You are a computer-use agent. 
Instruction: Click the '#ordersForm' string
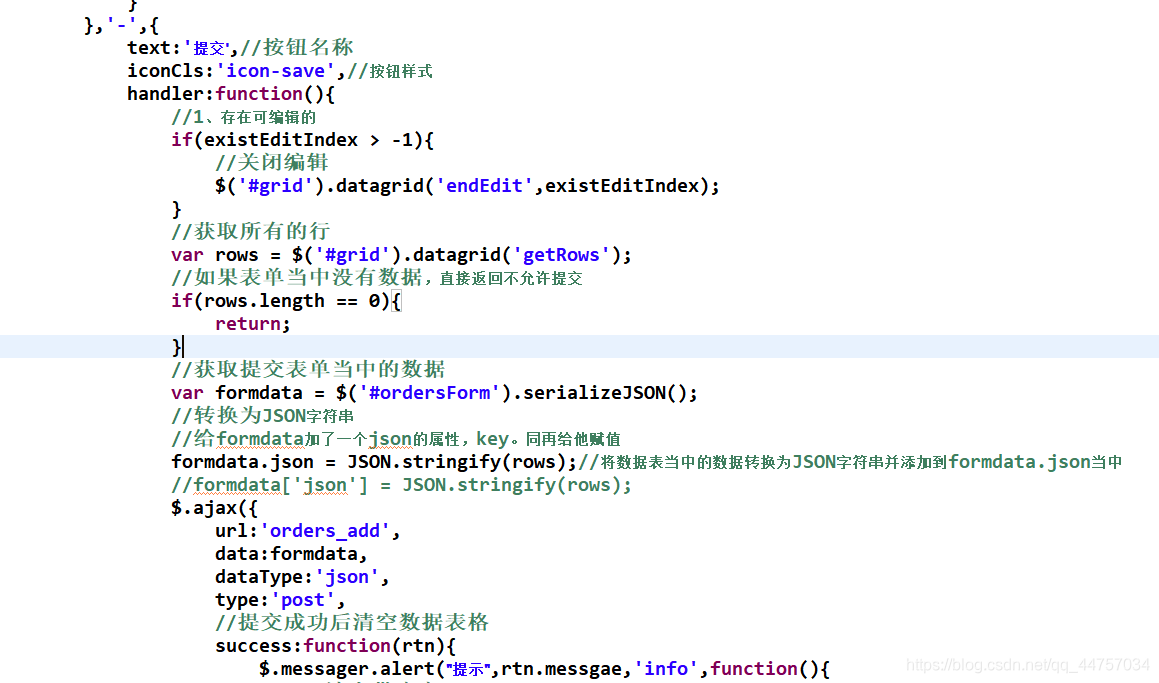pos(429,393)
